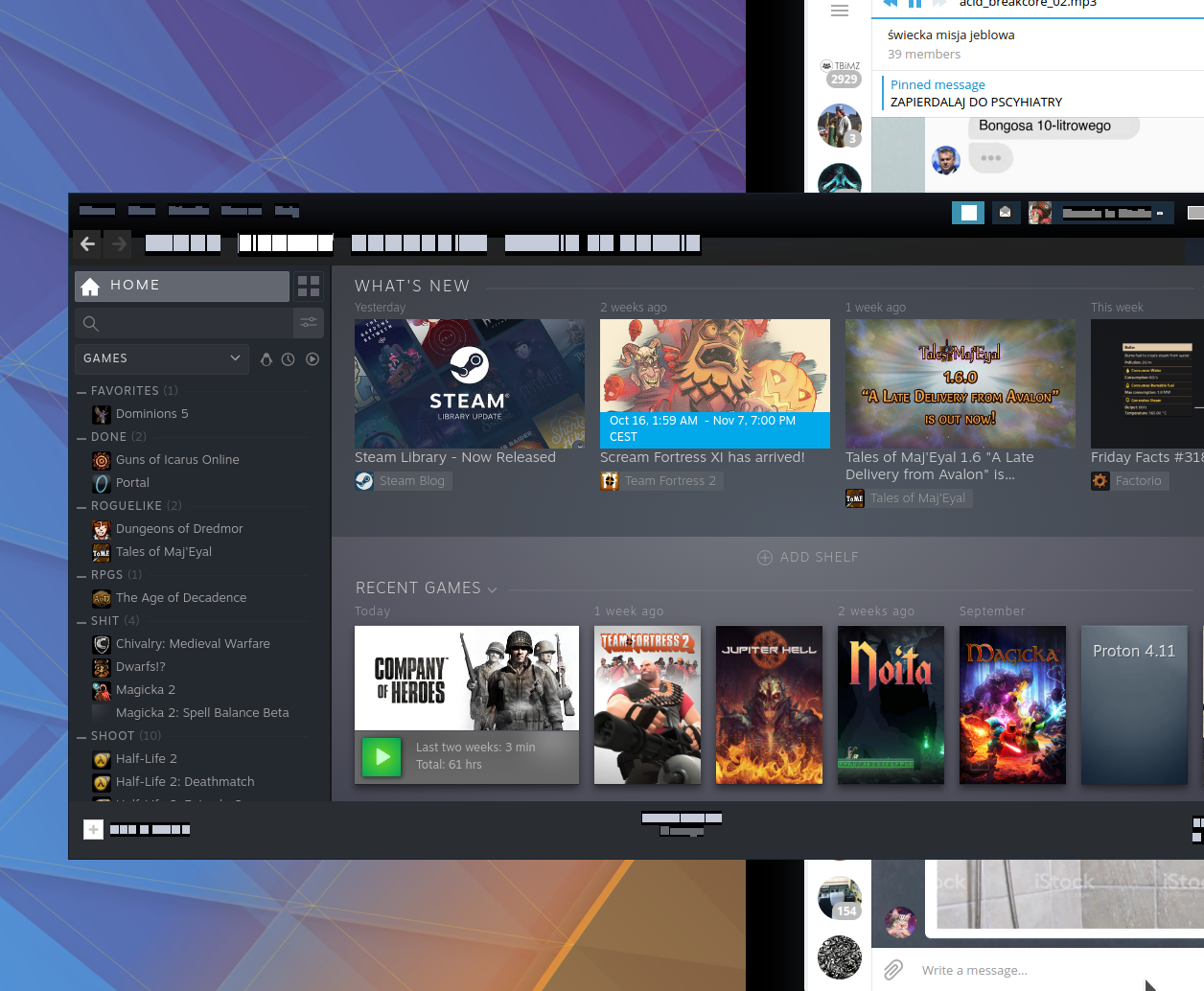This screenshot has width=1204, height=991.
Task: Select The Age of Decadence
Action: point(181,598)
